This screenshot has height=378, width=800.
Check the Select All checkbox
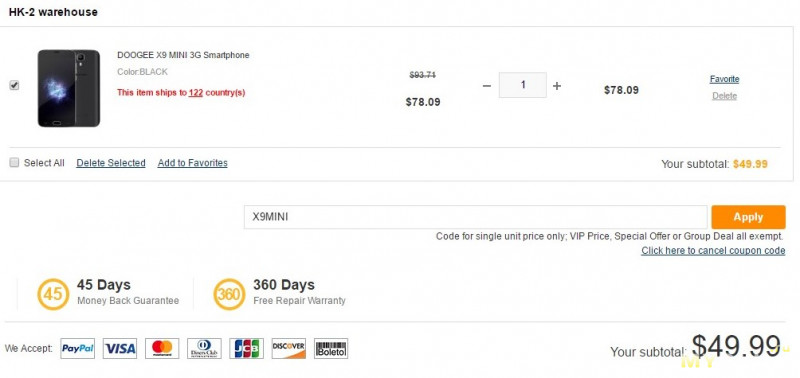click(14, 163)
